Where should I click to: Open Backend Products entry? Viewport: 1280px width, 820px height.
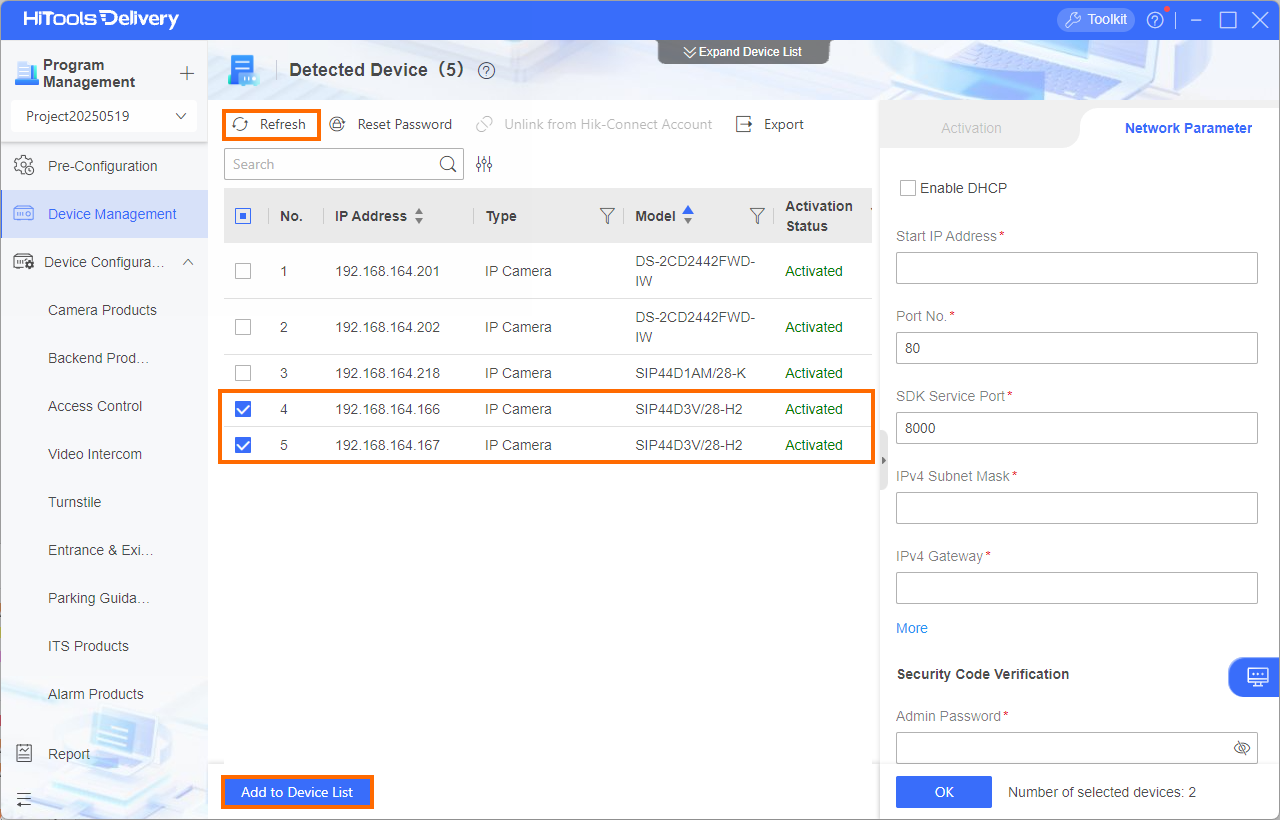pyautogui.click(x=98, y=358)
